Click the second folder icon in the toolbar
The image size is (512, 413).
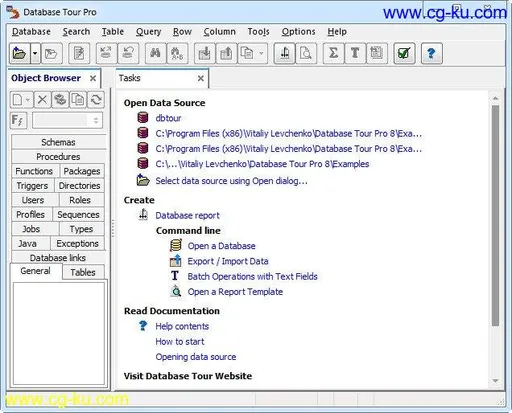tap(51, 53)
